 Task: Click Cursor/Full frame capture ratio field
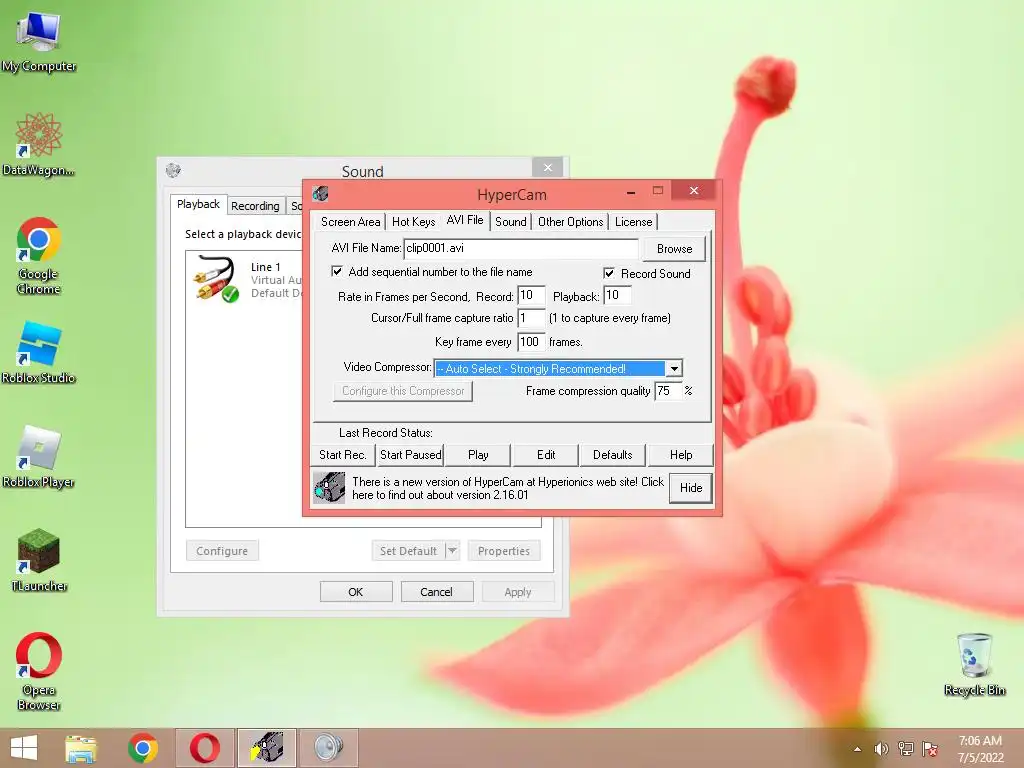531,318
